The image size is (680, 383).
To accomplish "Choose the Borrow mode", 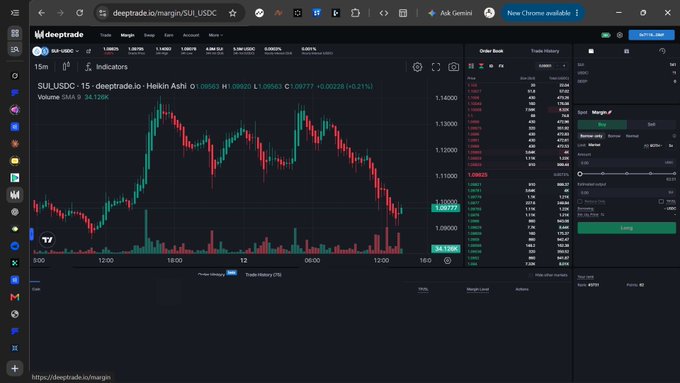I will [x=614, y=136].
